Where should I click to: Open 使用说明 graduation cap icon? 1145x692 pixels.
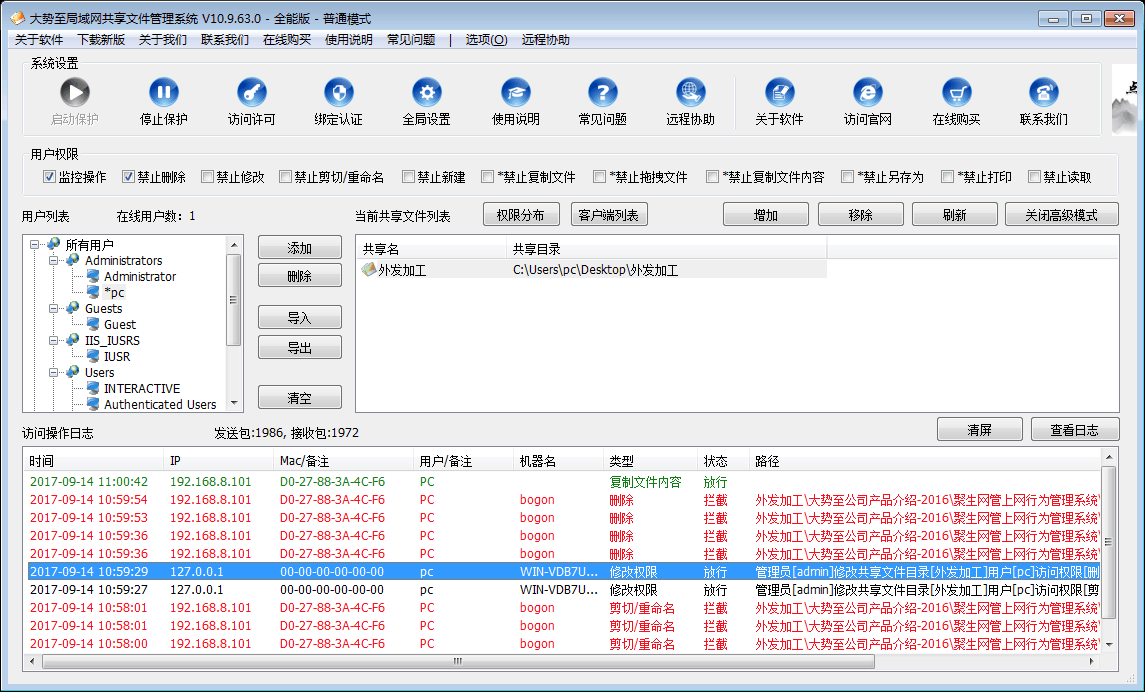click(x=515, y=93)
